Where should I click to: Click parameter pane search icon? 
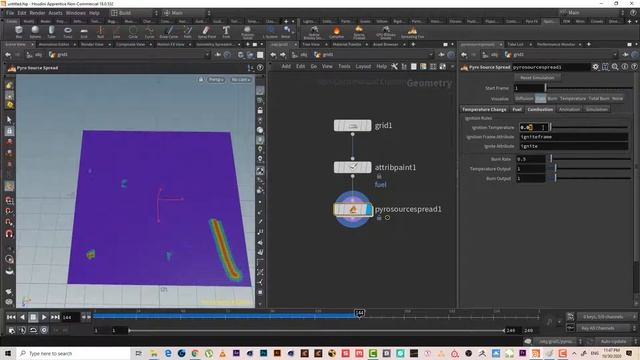pos(615,67)
